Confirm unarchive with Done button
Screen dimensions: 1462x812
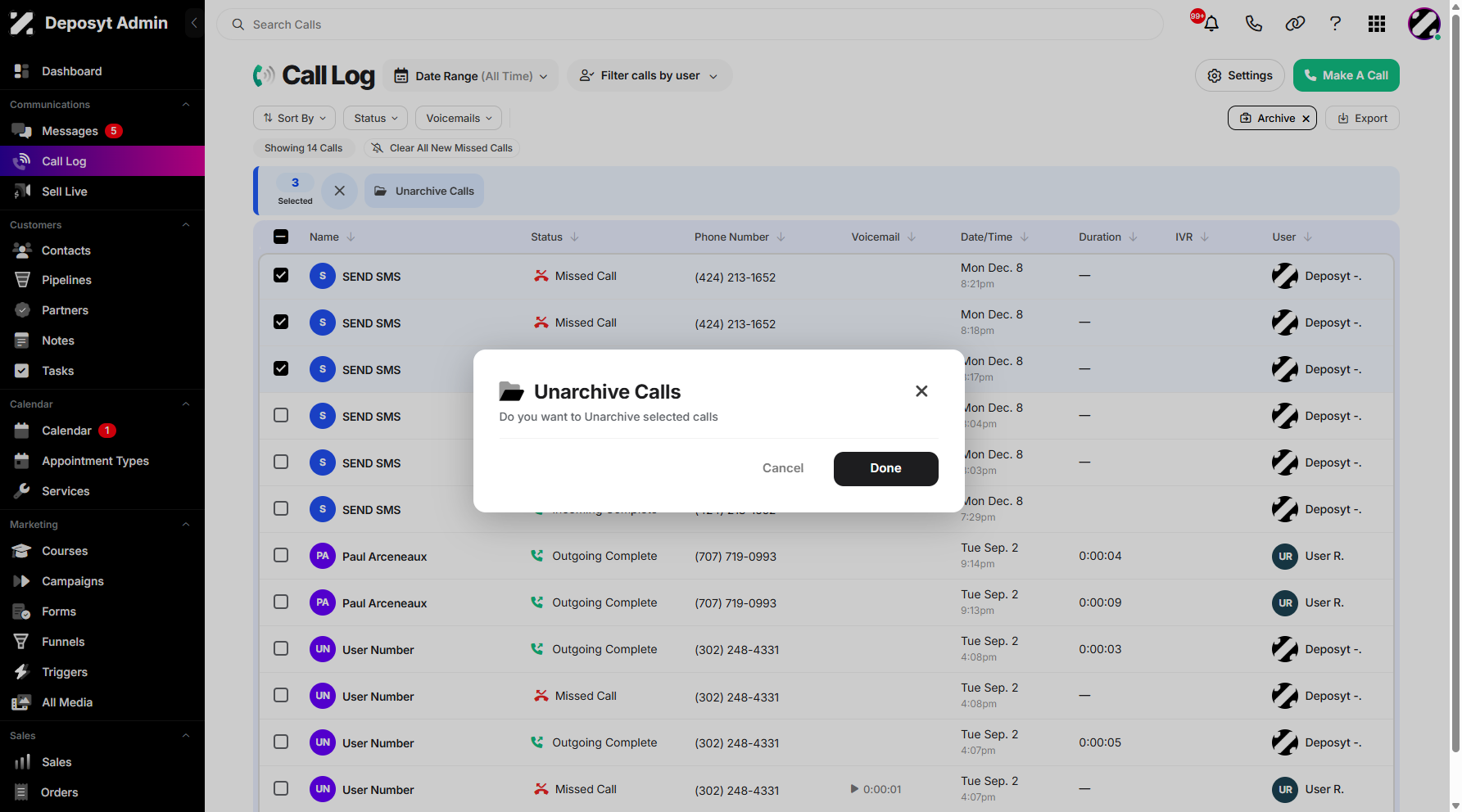(x=885, y=468)
